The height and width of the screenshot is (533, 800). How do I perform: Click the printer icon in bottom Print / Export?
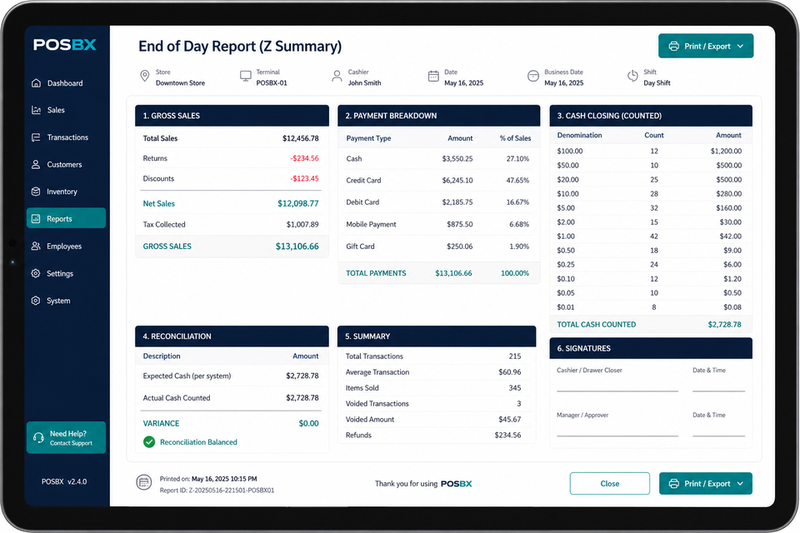[x=674, y=484]
